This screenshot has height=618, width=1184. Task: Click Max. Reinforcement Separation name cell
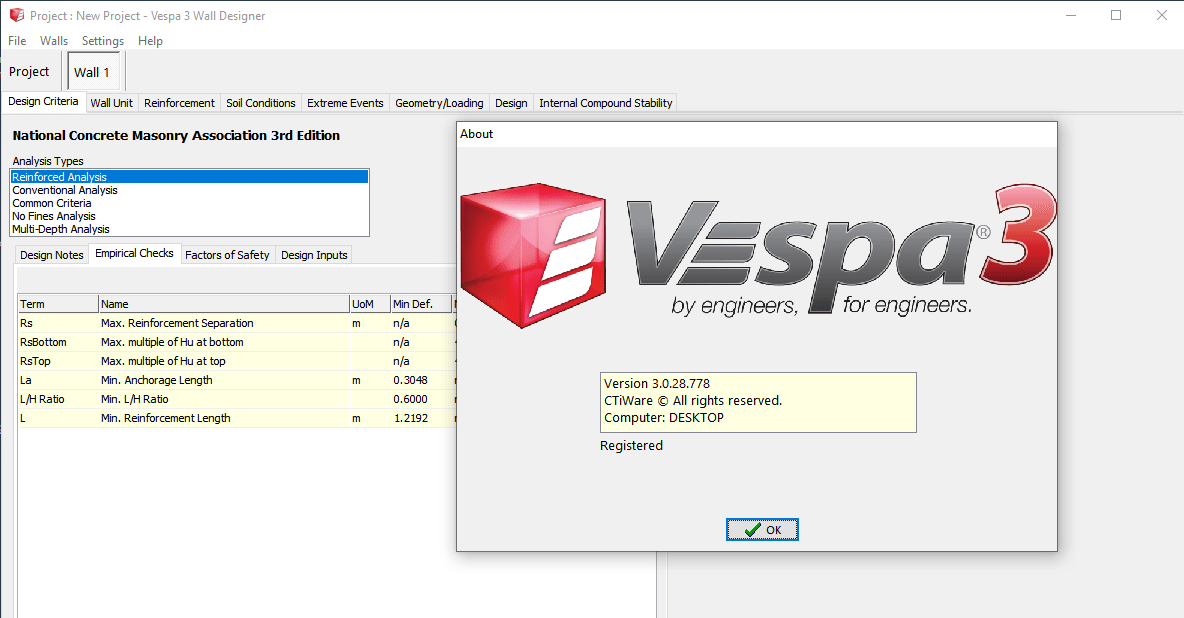click(x=177, y=323)
